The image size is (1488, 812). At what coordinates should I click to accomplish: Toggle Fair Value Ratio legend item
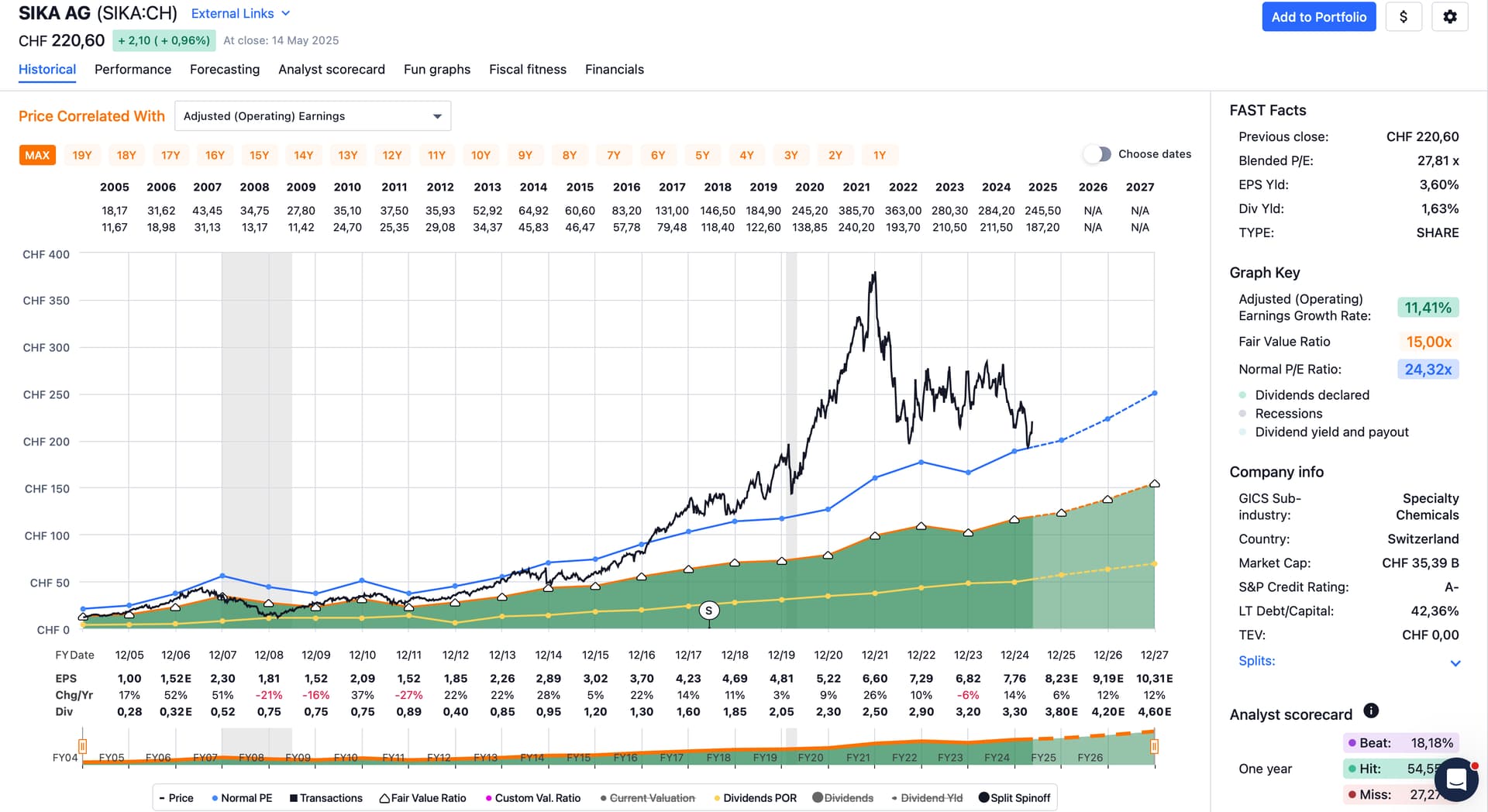click(x=422, y=798)
